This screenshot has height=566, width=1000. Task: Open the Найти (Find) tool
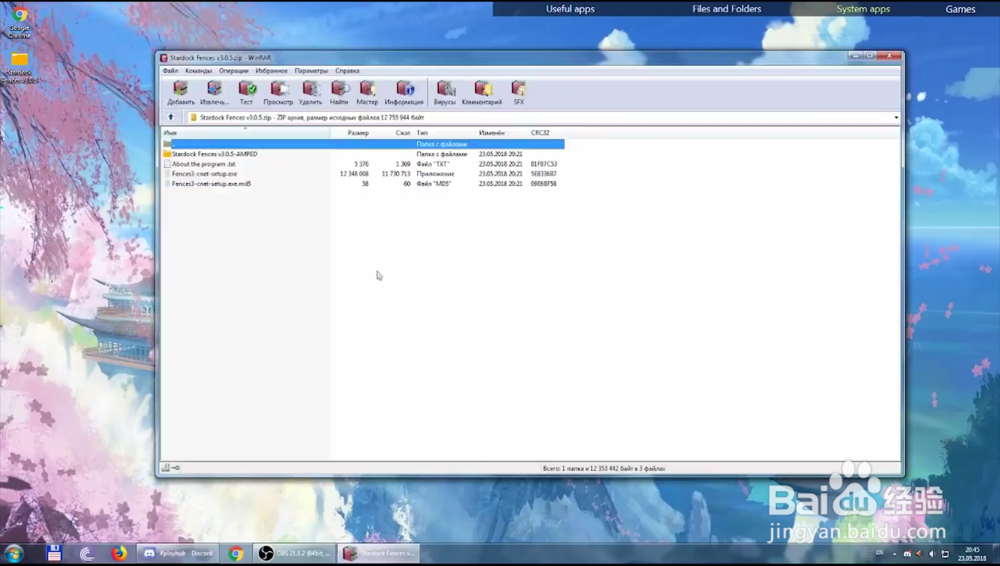[339, 93]
